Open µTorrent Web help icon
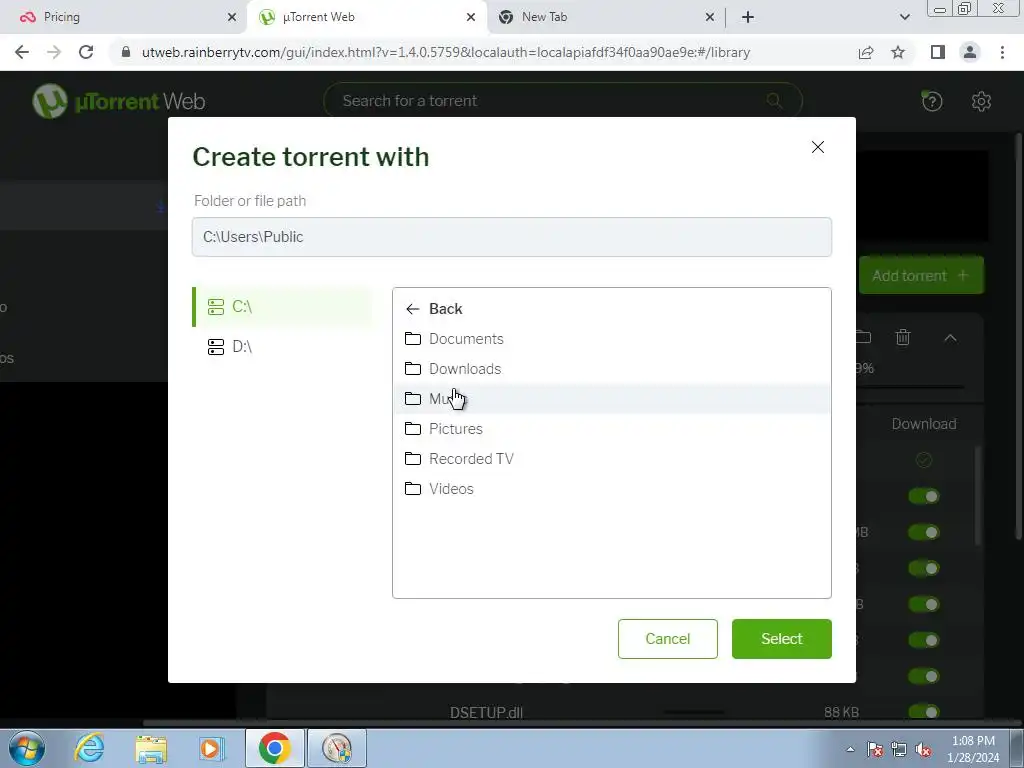Viewport: 1024px width, 768px height. click(932, 101)
